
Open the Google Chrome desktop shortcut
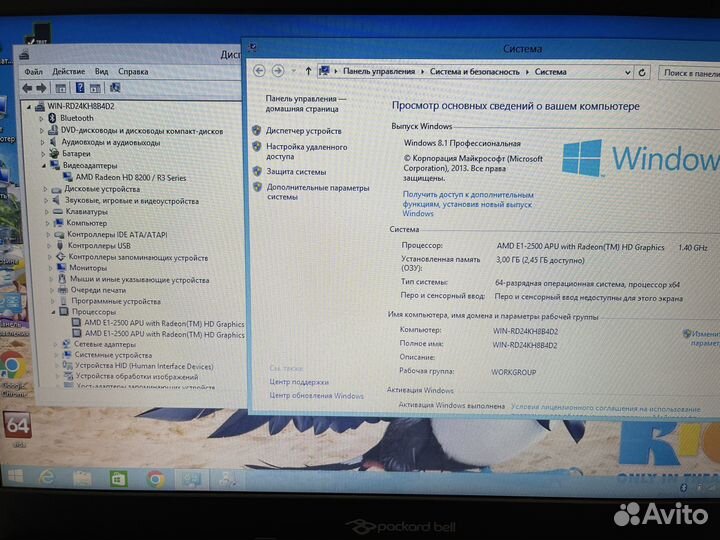point(12,373)
